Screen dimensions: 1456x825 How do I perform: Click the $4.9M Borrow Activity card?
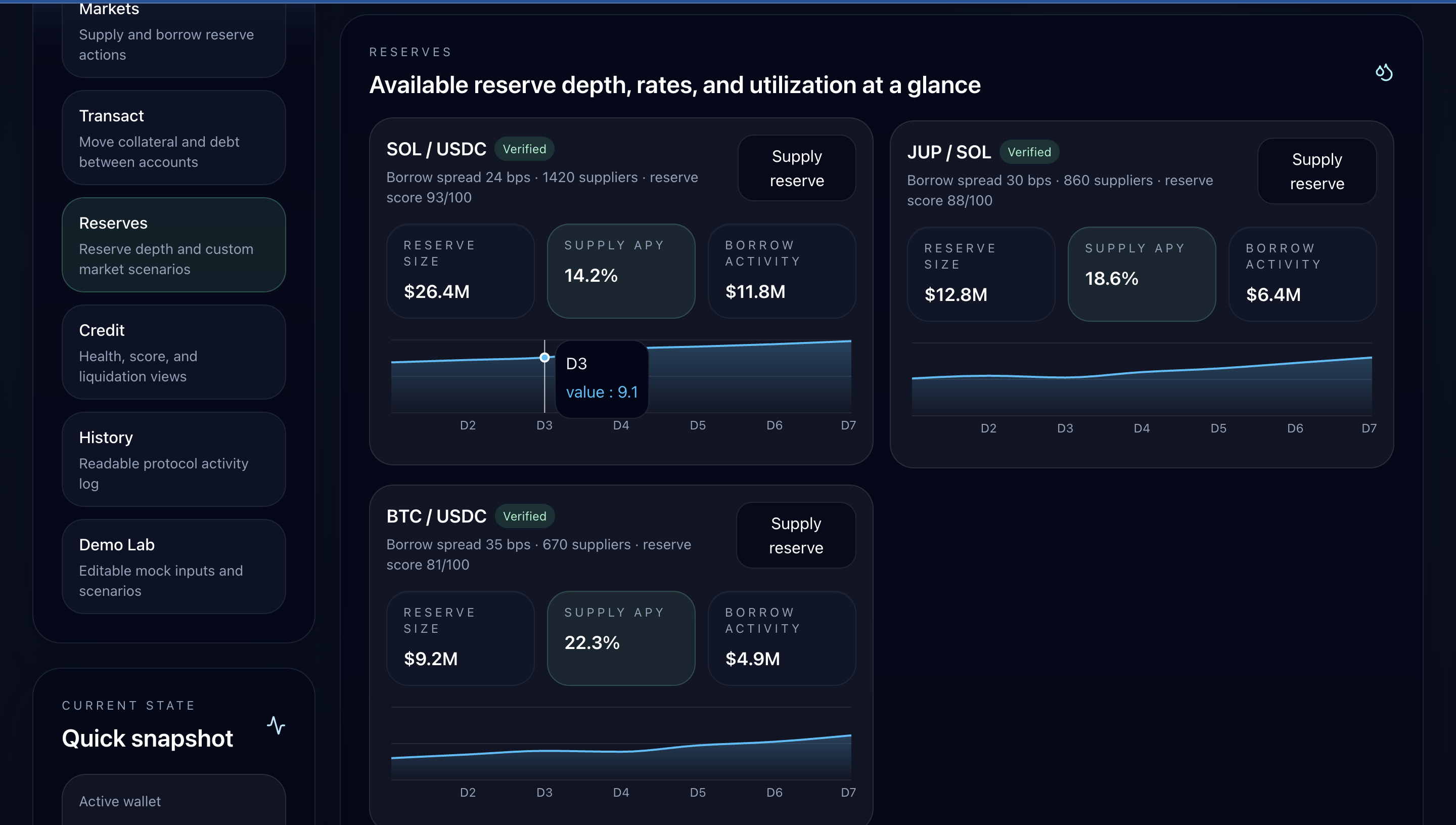pyautogui.click(x=781, y=638)
